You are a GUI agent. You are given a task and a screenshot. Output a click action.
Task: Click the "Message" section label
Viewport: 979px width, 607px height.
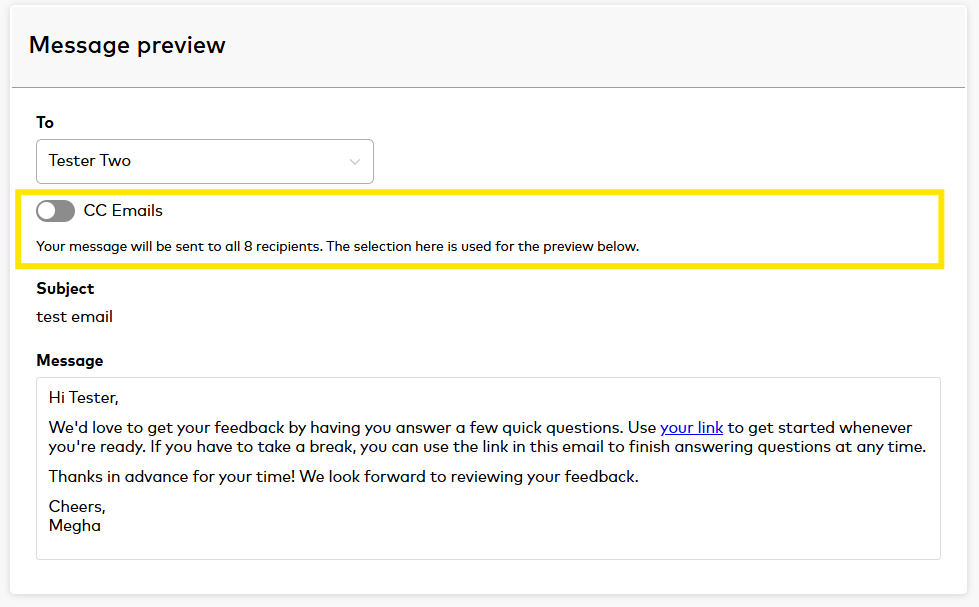(69, 360)
